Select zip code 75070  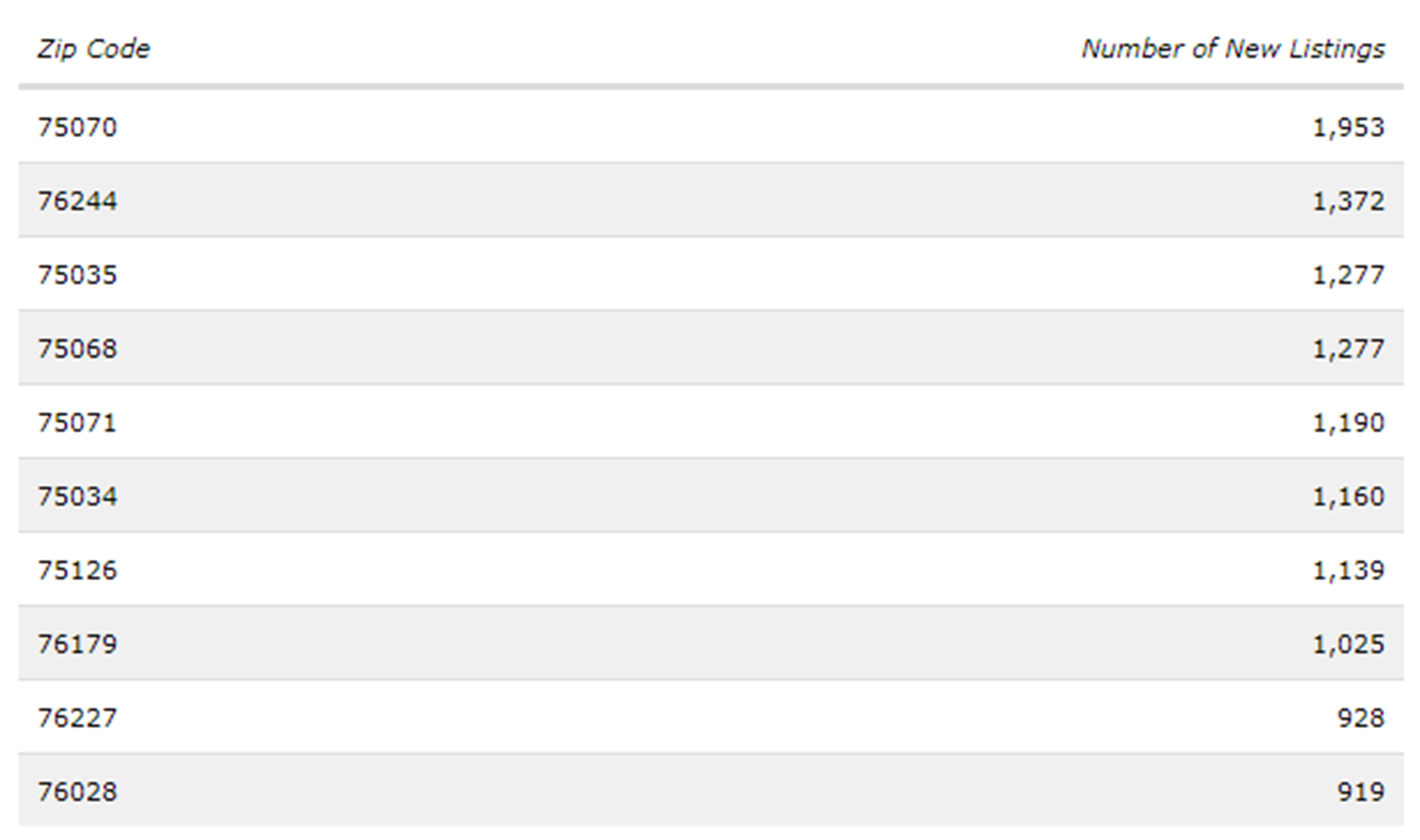point(78,127)
